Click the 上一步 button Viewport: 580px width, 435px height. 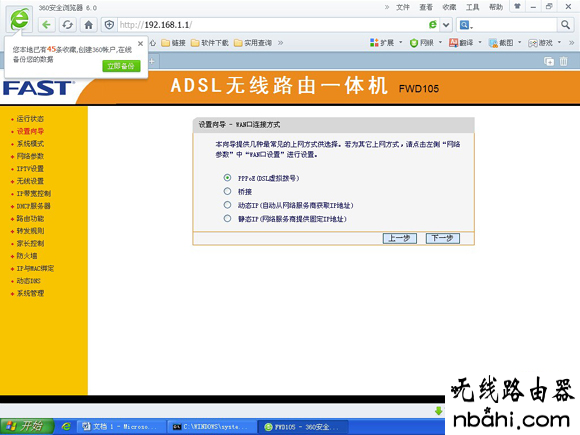tap(399, 238)
